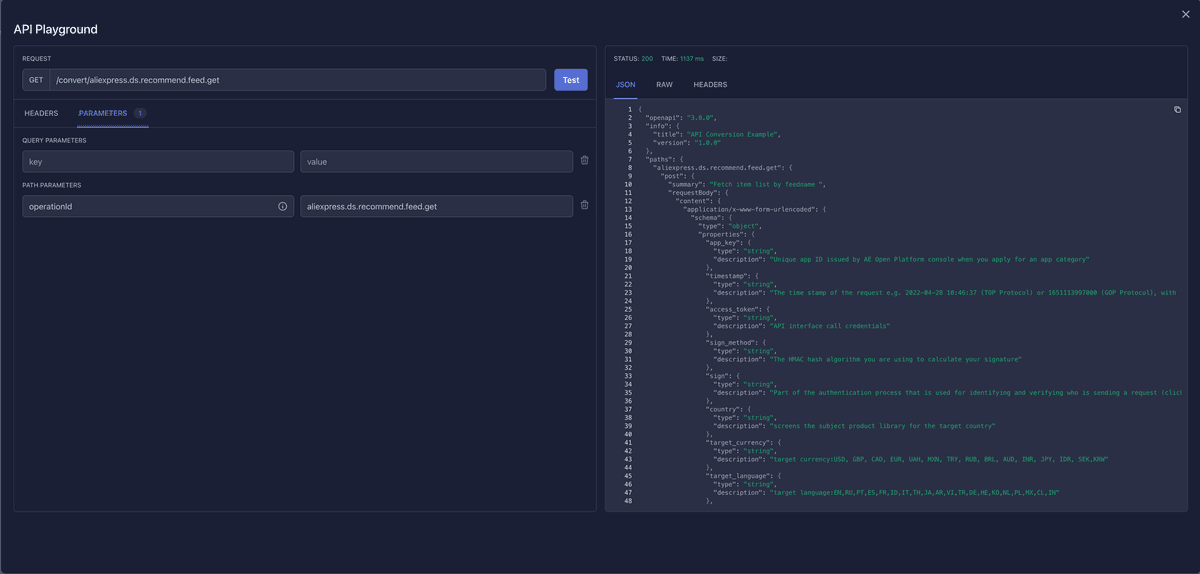The height and width of the screenshot is (574, 1200).
Task: Switch to request HEADERS tab
Action: tap(41, 113)
